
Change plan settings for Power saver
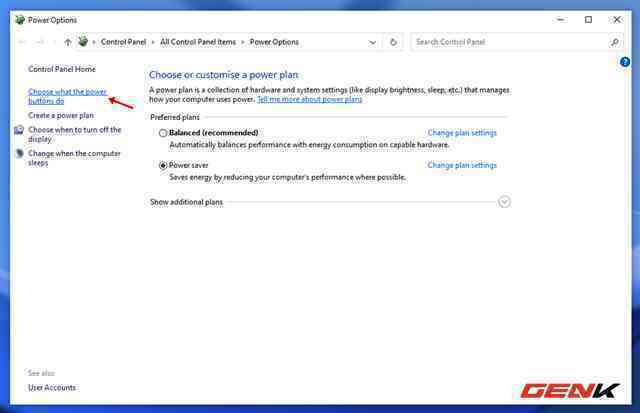(462, 165)
